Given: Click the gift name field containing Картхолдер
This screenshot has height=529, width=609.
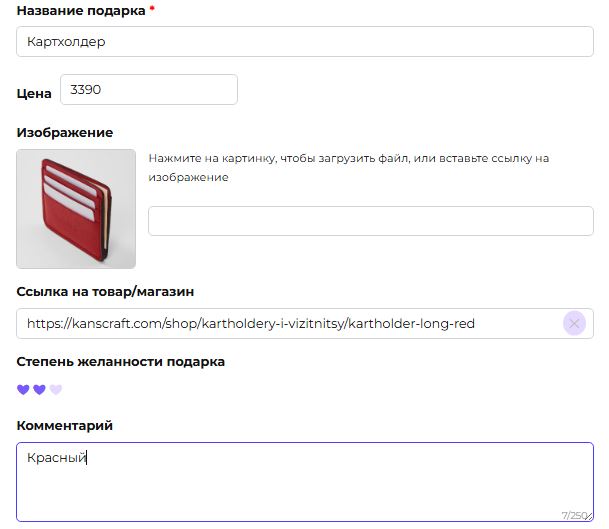Looking at the screenshot, I should [304, 42].
